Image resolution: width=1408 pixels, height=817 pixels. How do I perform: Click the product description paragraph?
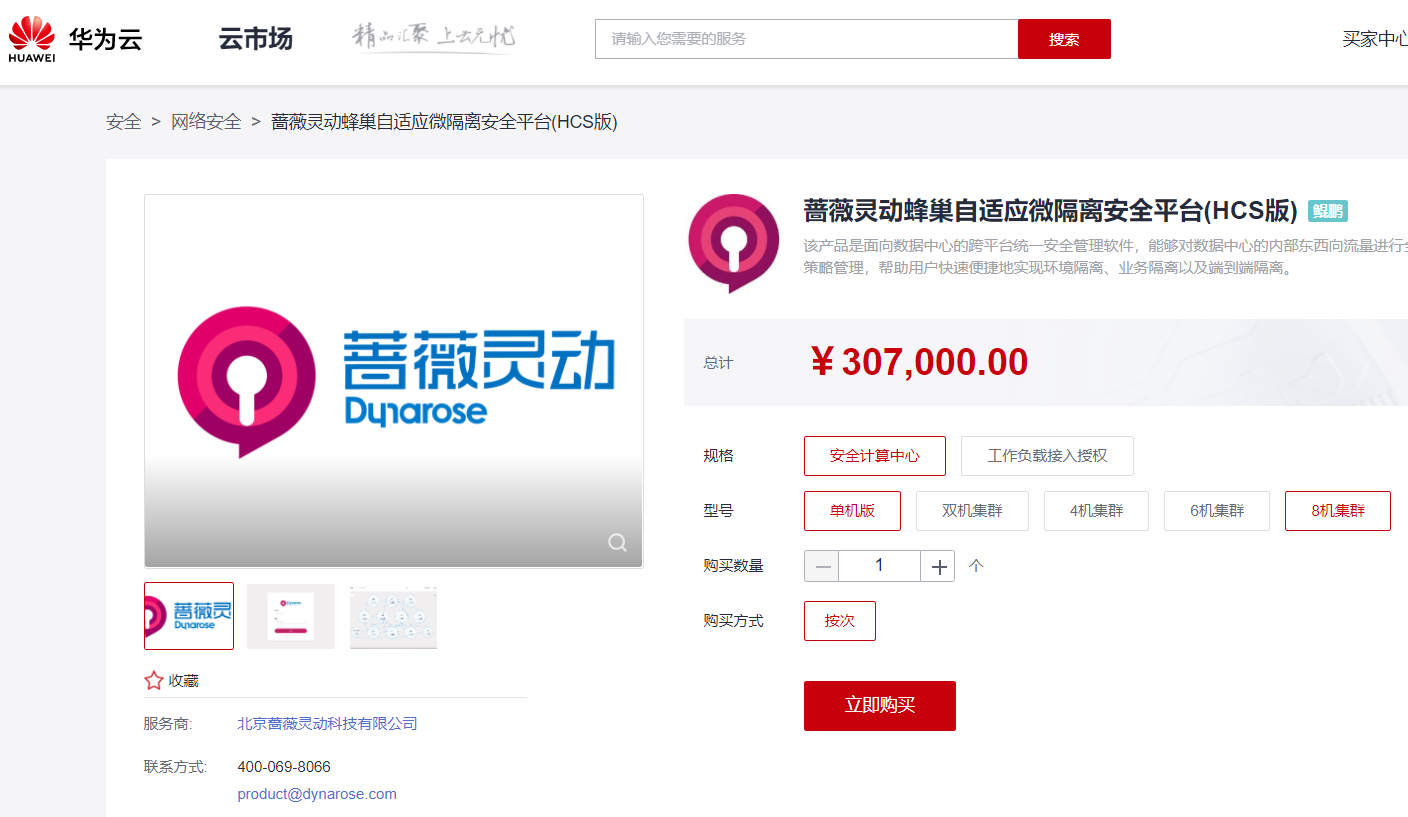click(1105, 256)
